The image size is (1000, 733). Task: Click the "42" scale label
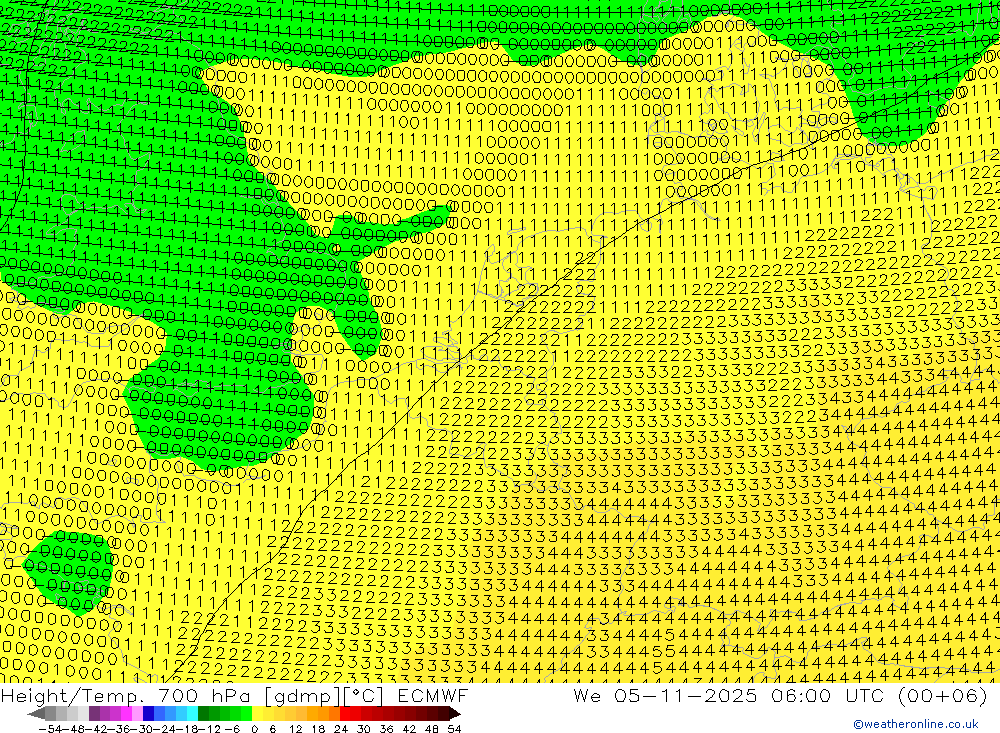(409, 729)
